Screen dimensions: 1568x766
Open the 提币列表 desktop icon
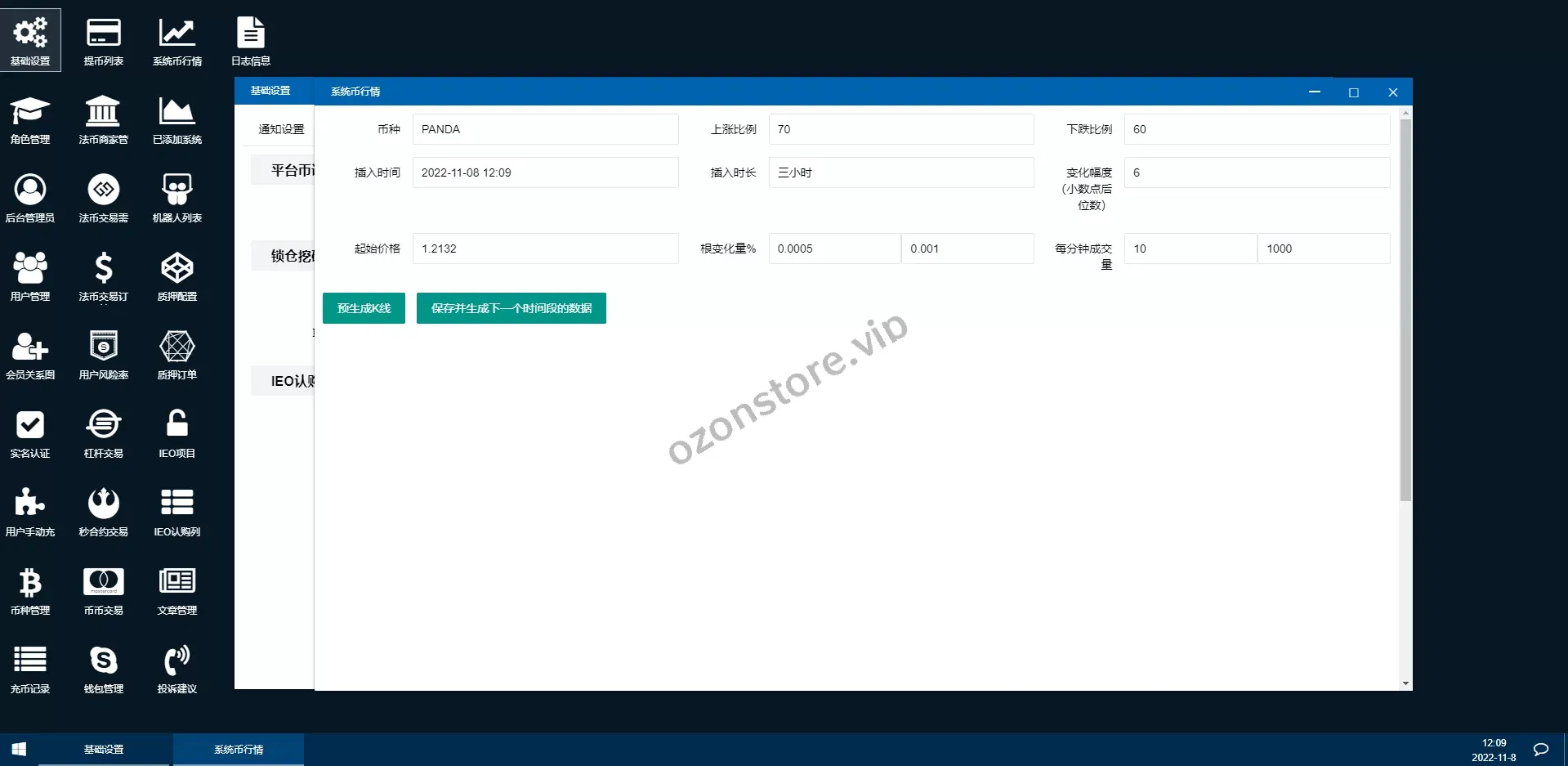pyautogui.click(x=103, y=40)
